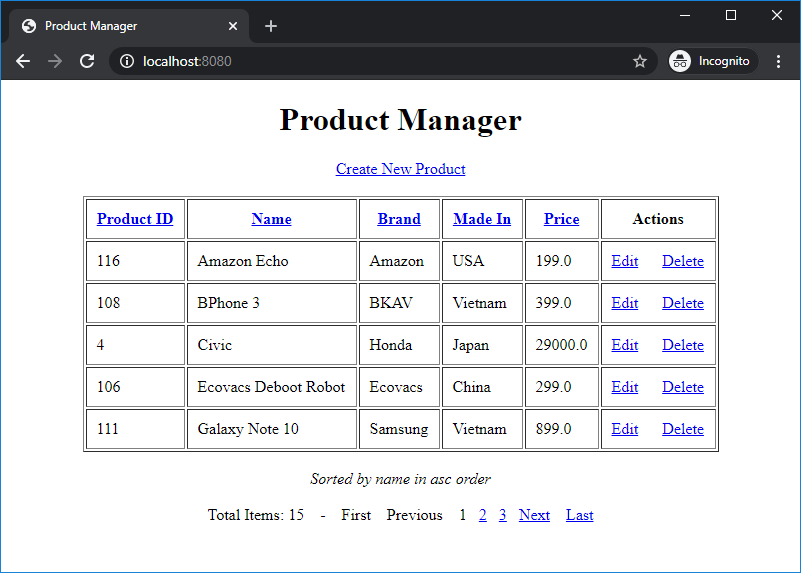Sort table by Brand column
The width and height of the screenshot is (801, 573).
click(x=399, y=219)
